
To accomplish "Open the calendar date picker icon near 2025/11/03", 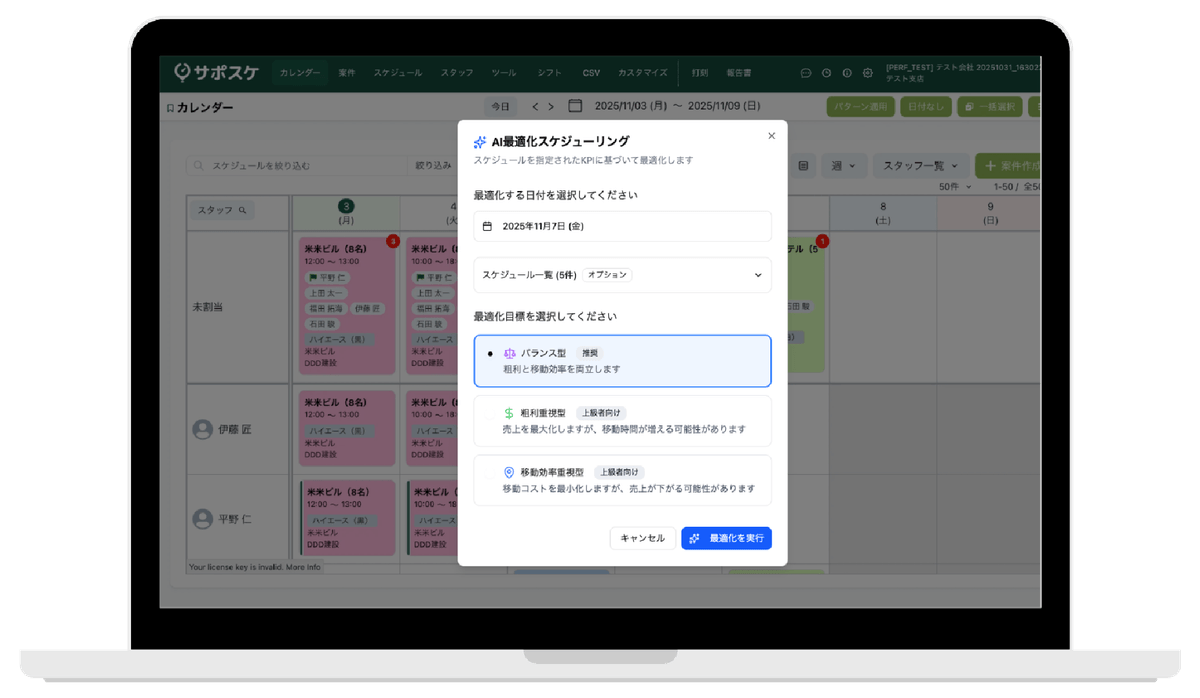I will point(573,106).
